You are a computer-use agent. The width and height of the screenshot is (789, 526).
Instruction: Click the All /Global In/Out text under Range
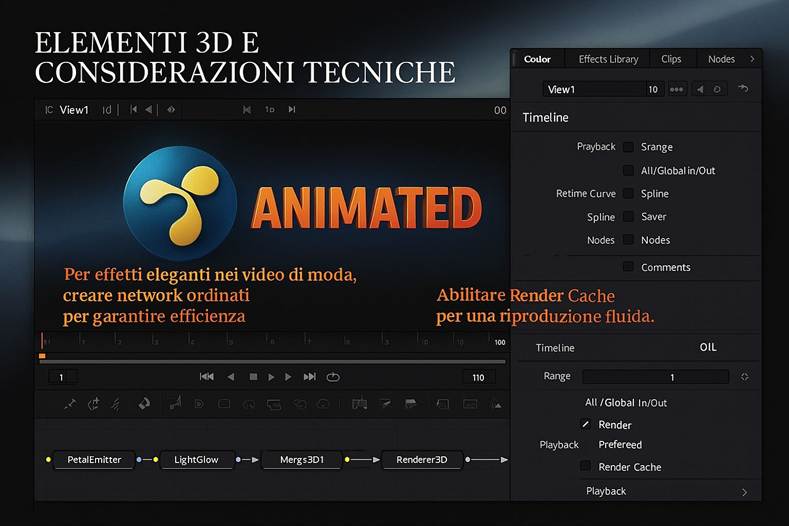(626, 403)
